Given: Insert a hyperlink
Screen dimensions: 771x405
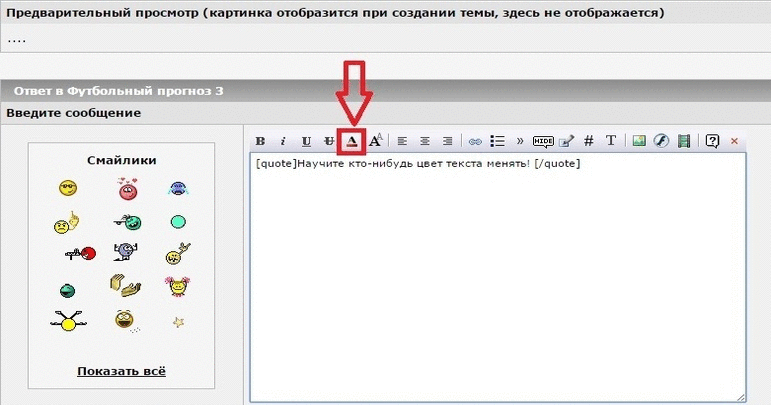Looking at the screenshot, I should [x=475, y=141].
